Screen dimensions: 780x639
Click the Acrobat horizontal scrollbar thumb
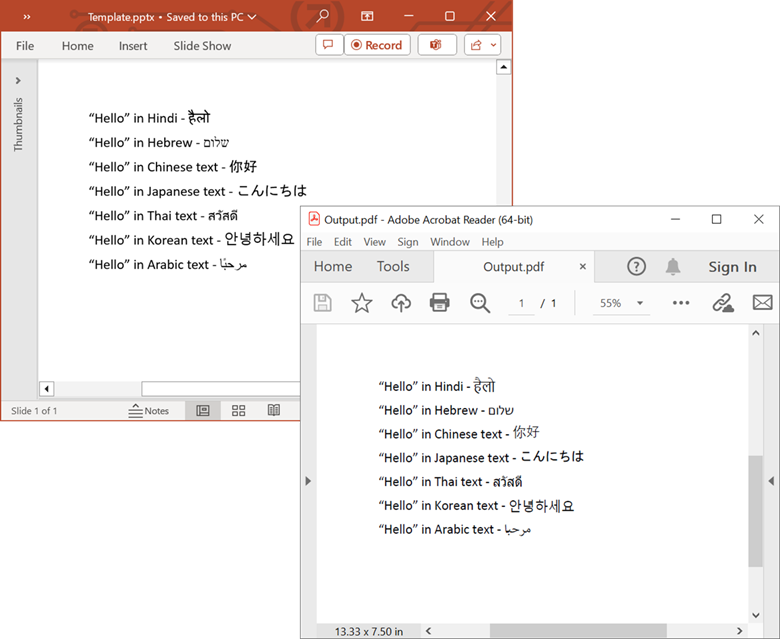pyautogui.click(x=578, y=631)
